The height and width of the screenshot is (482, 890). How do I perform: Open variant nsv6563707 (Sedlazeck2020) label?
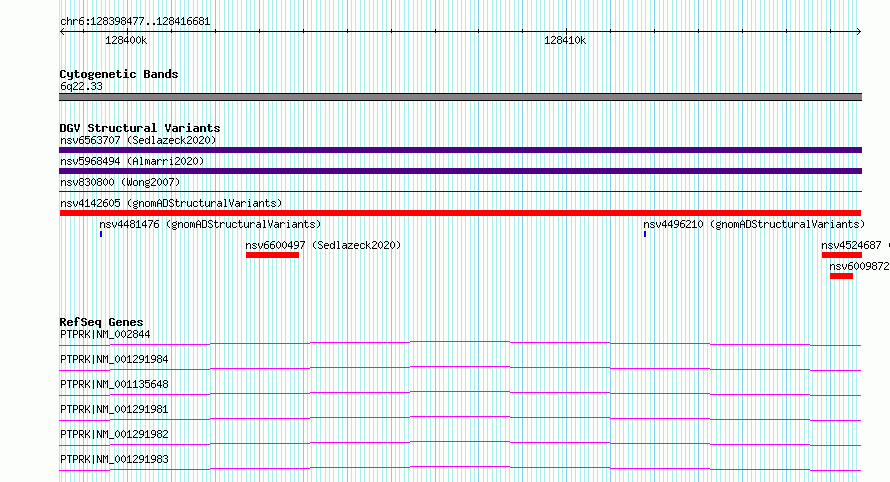pyautogui.click(x=138, y=140)
